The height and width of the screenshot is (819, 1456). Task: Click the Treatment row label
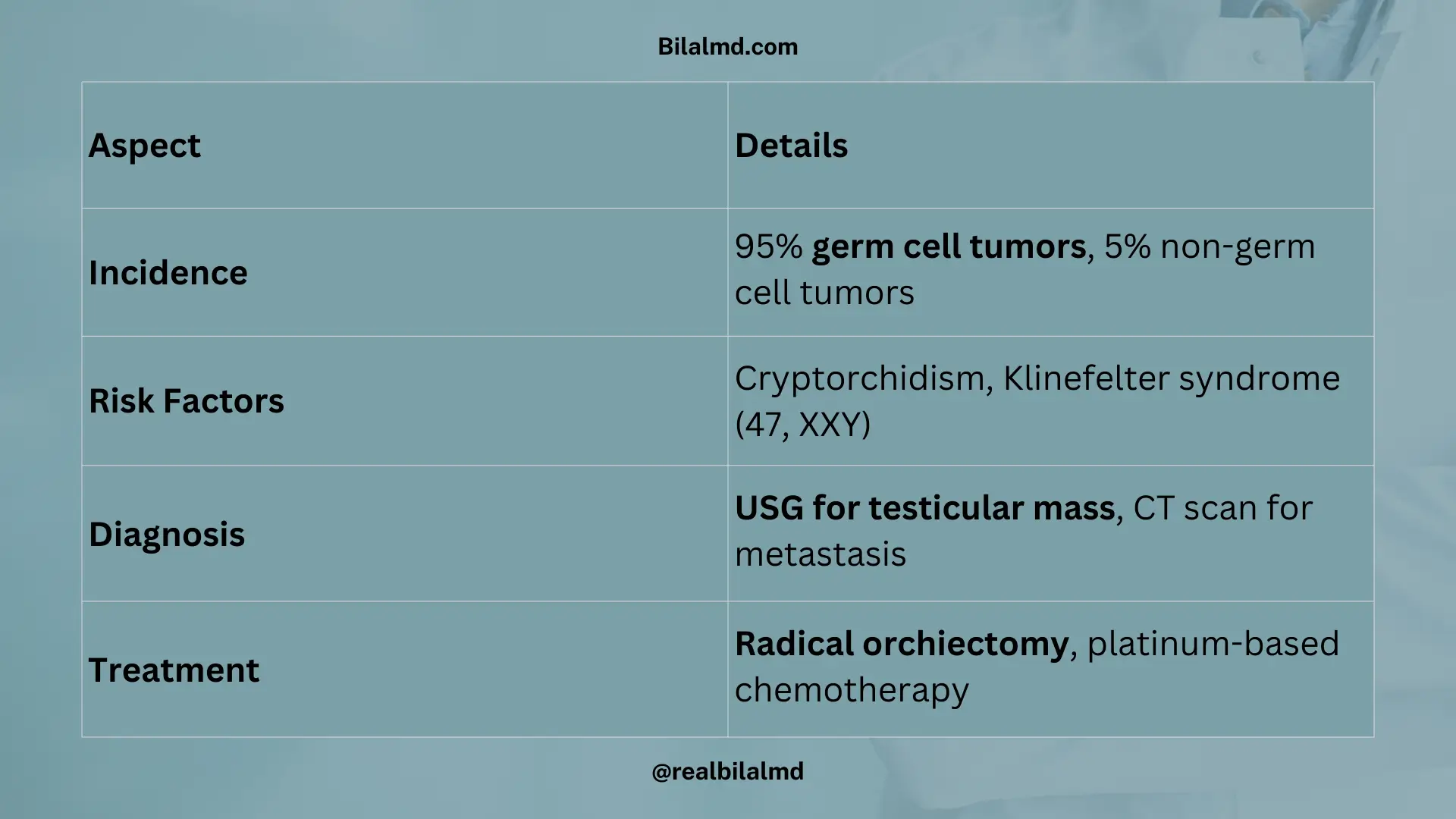click(x=174, y=670)
